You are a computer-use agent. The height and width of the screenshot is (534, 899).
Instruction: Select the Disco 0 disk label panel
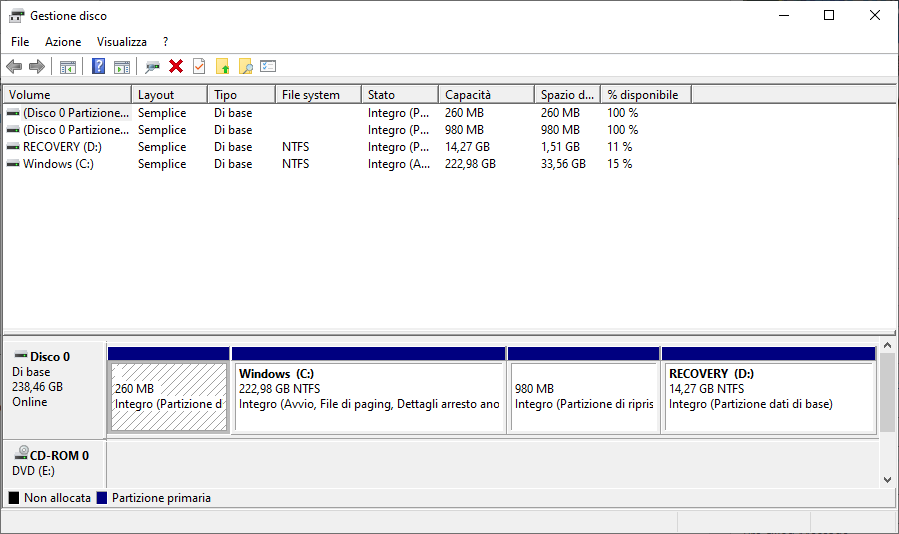click(x=55, y=390)
